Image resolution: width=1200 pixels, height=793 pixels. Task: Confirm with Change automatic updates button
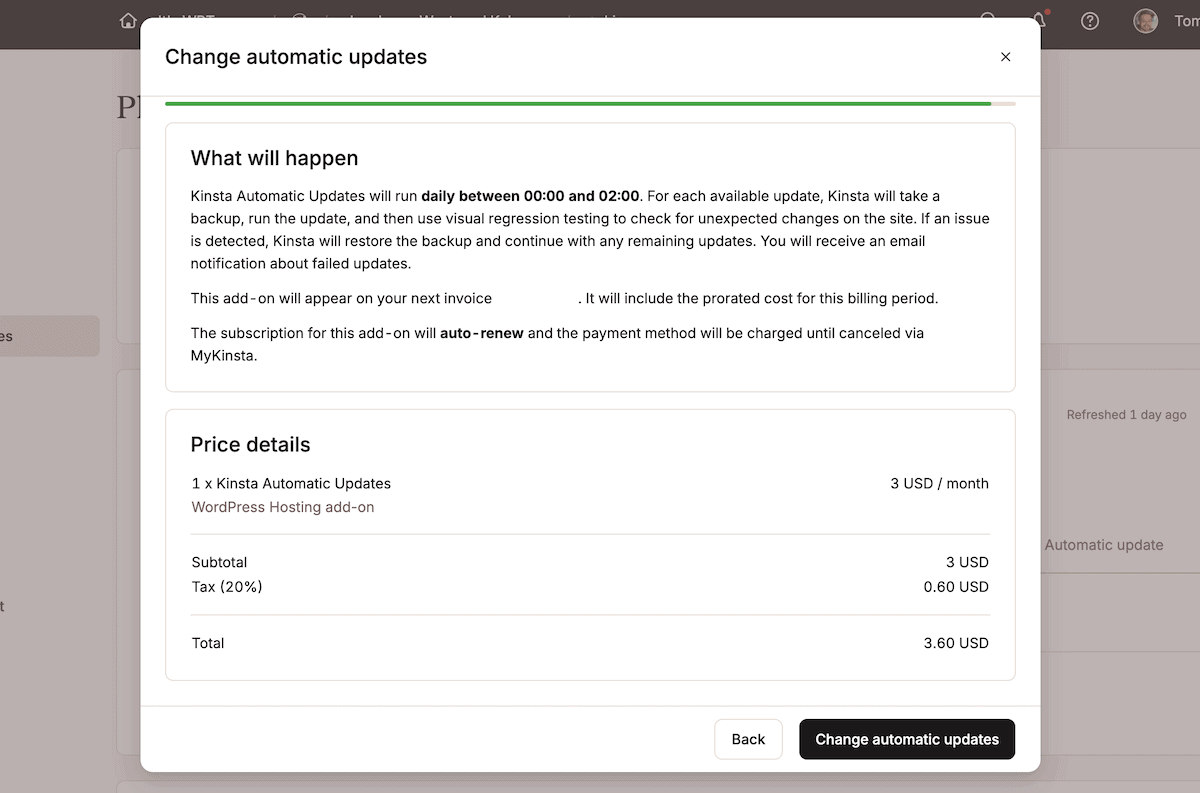907,739
